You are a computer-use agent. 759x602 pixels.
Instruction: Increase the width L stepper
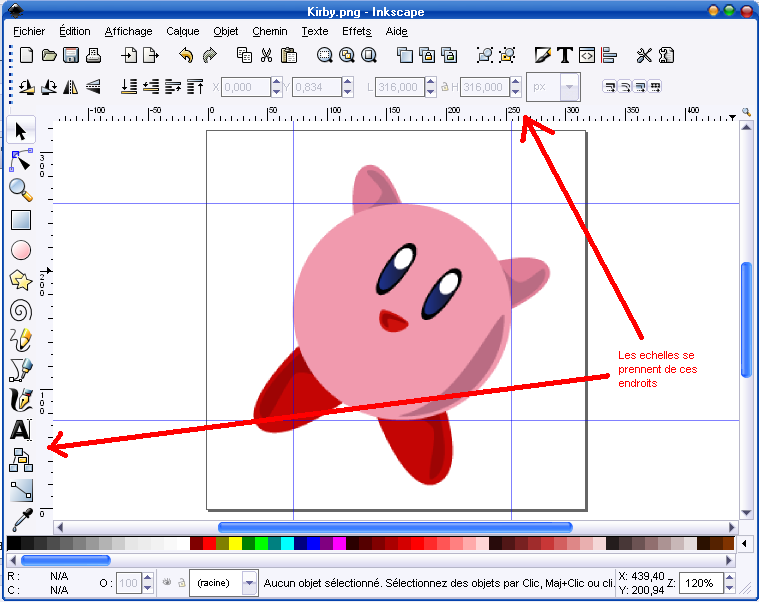(x=431, y=82)
